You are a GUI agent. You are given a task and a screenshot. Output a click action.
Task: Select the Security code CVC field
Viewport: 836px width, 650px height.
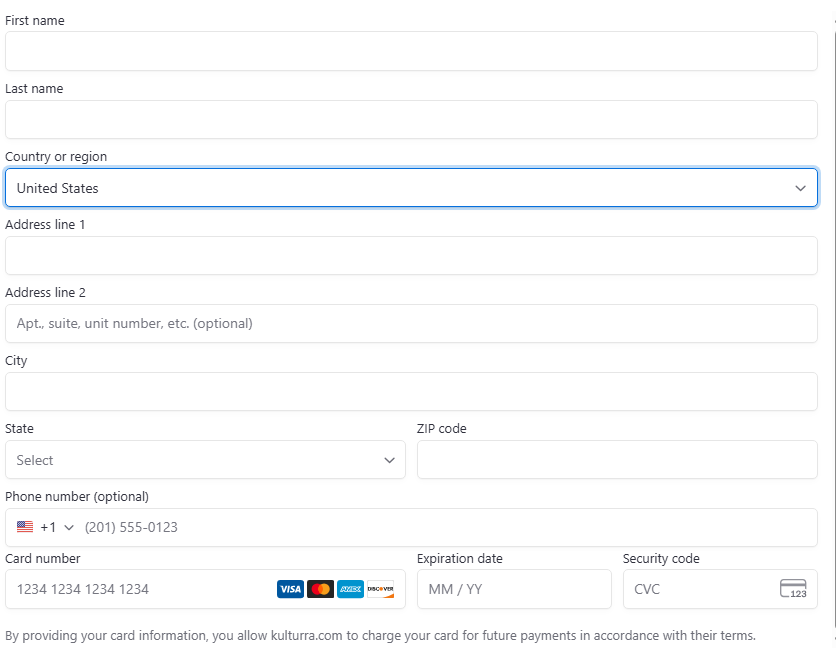pos(700,589)
